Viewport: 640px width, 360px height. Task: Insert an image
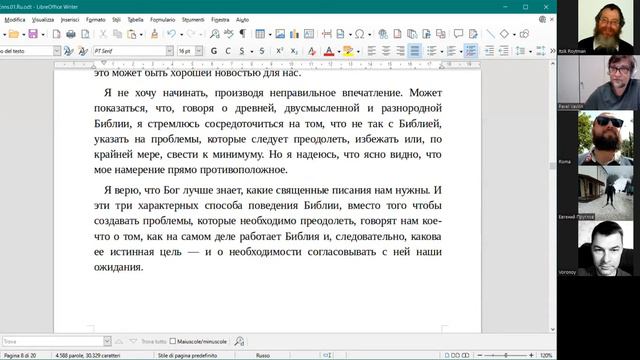pos(280,34)
